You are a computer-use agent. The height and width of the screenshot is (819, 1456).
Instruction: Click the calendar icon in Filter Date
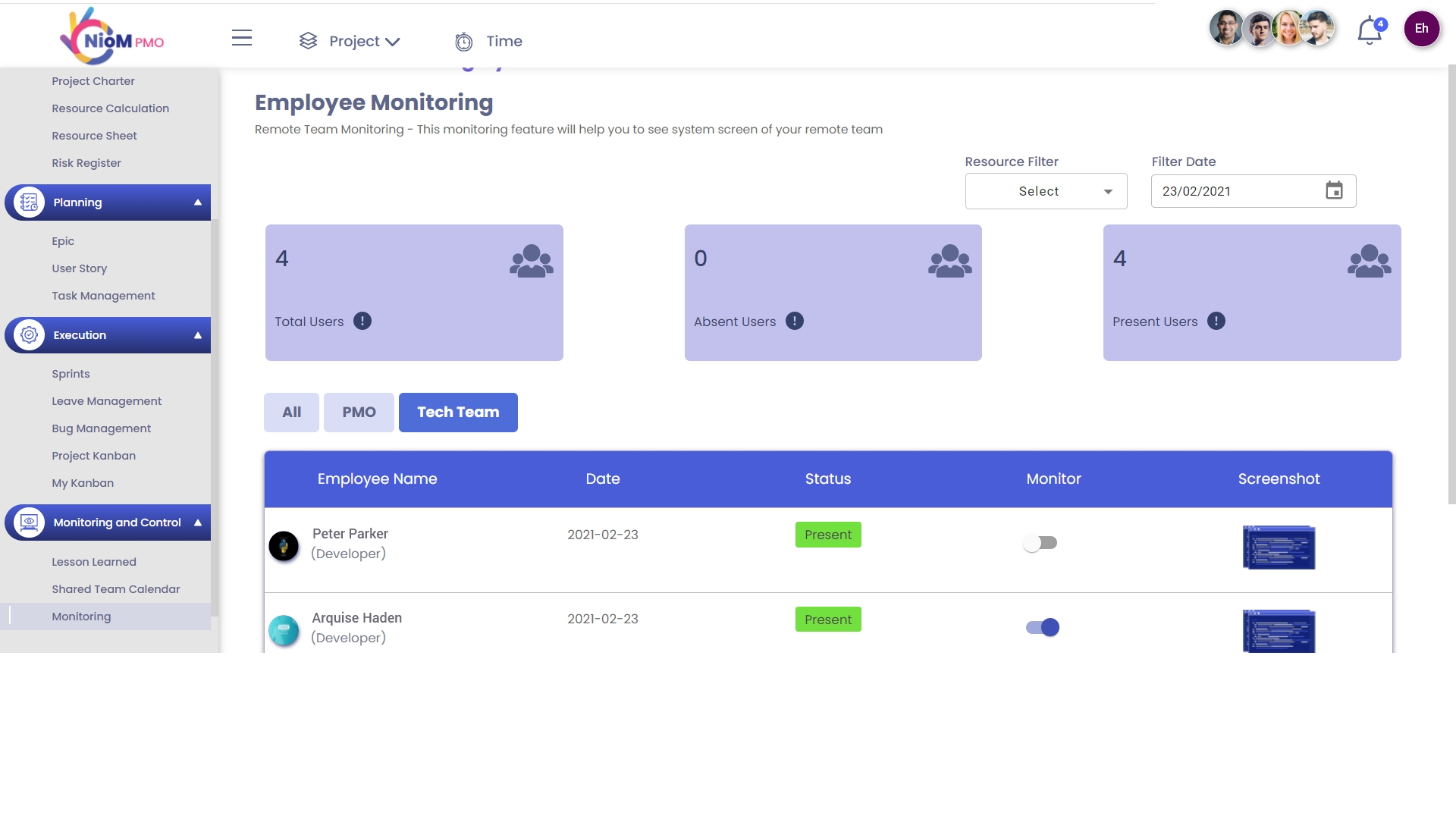[x=1334, y=190]
